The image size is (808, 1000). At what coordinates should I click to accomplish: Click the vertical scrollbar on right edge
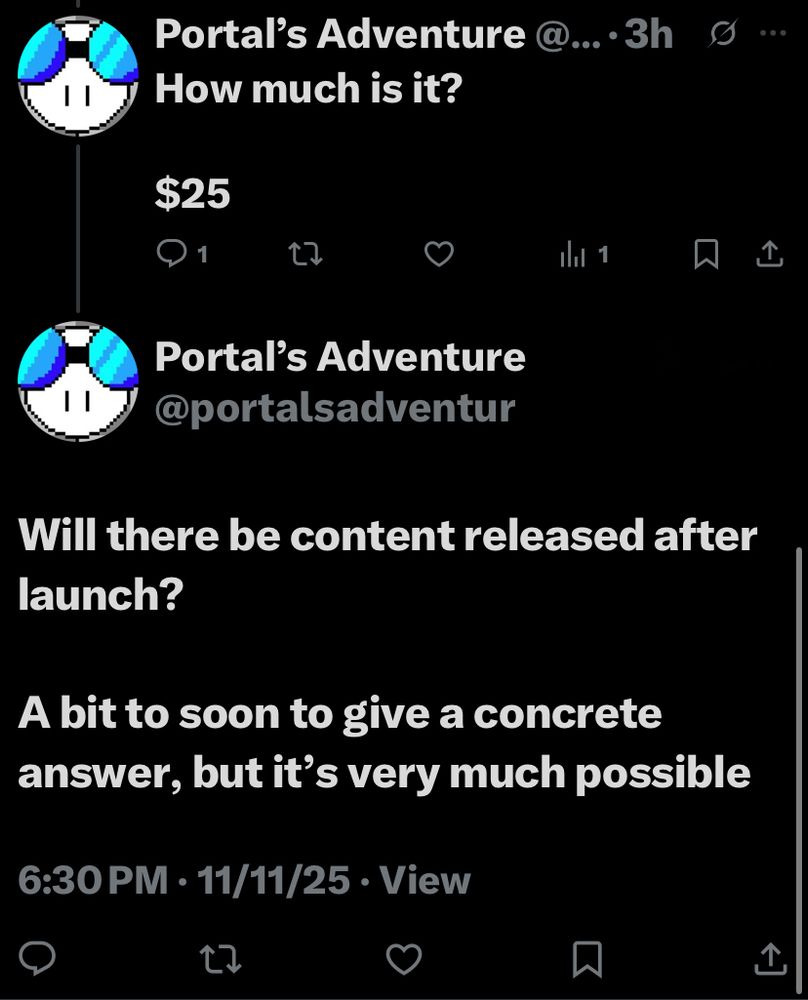[800, 765]
